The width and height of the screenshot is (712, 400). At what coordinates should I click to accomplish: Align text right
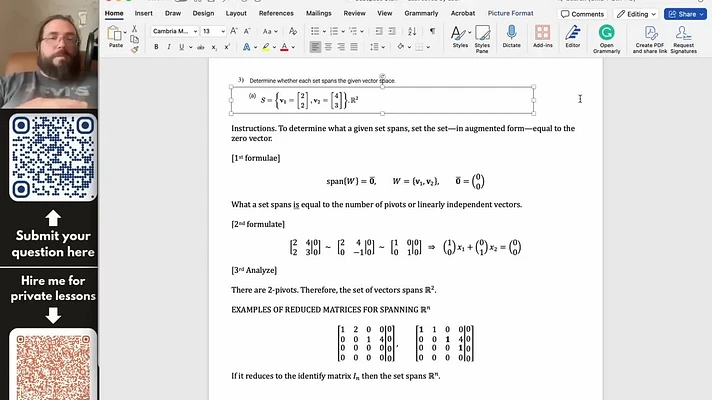[x=341, y=47]
